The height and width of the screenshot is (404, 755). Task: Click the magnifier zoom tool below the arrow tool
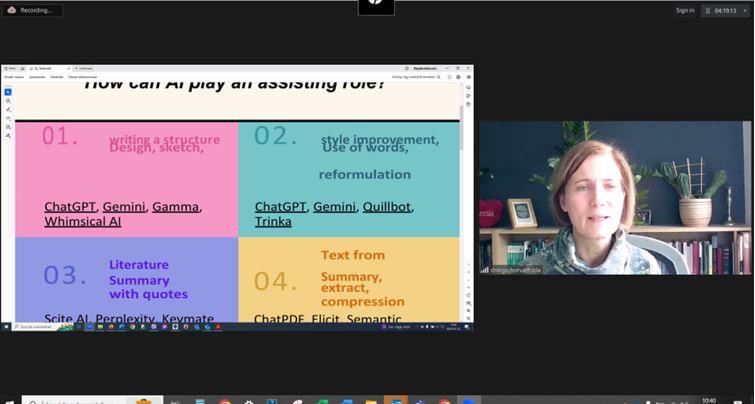(7, 101)
